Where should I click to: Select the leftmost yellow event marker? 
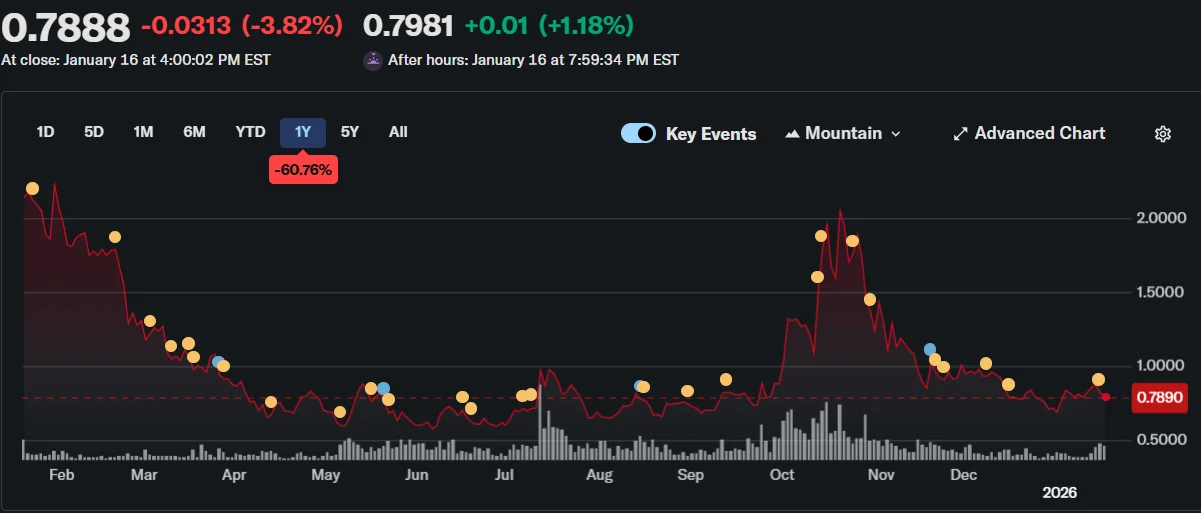[x=32, y=189]
